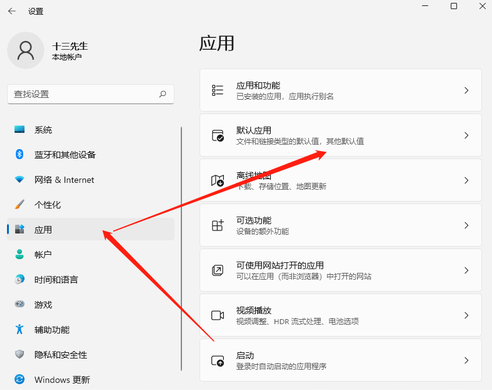Open the 可选功能 title

pyautogui.click(x=254, y=220)
